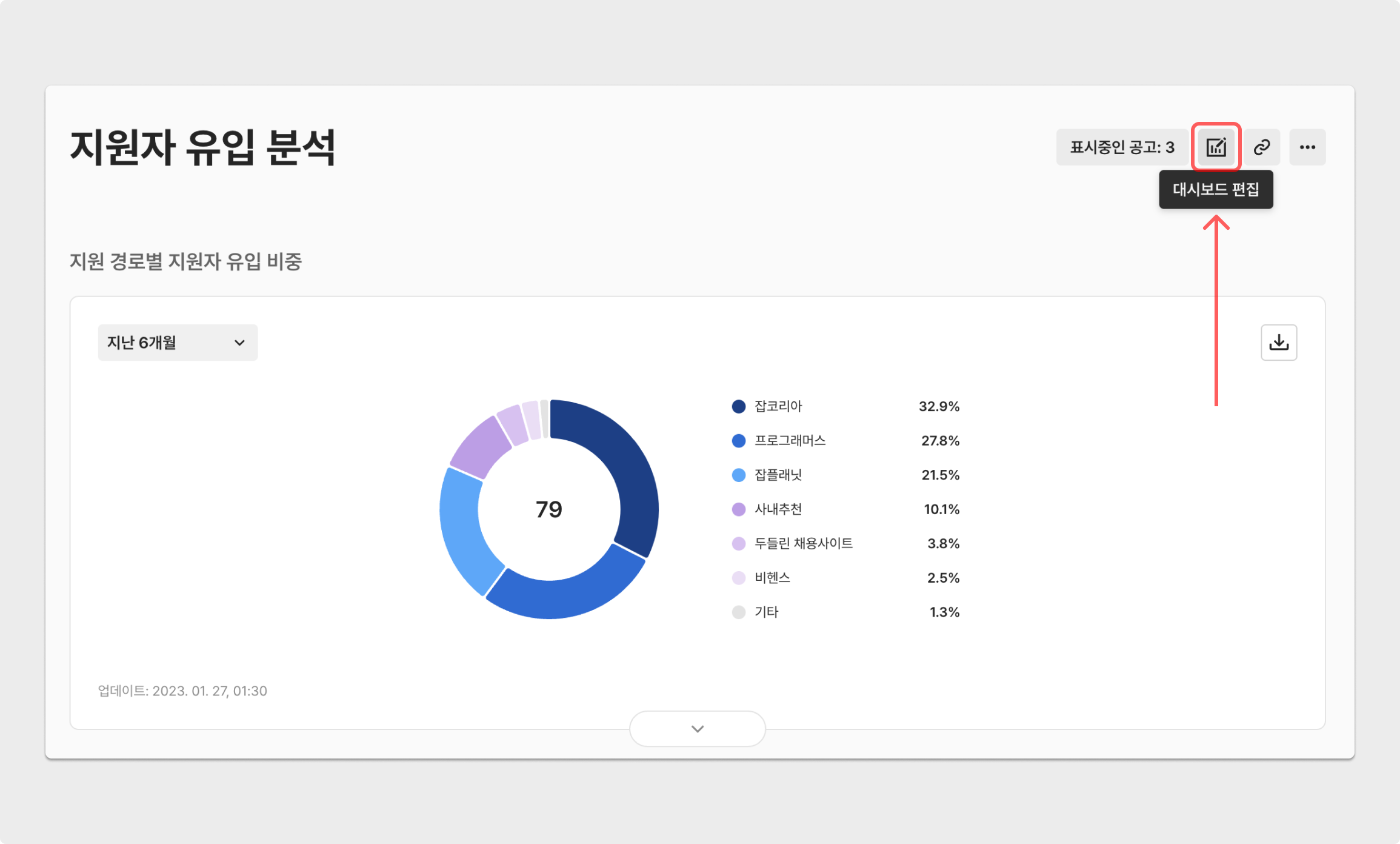Click the 대시보드 편집 tooltip label
The width and height of the screenshot is (1400, 844).
tap(1216, 190)
